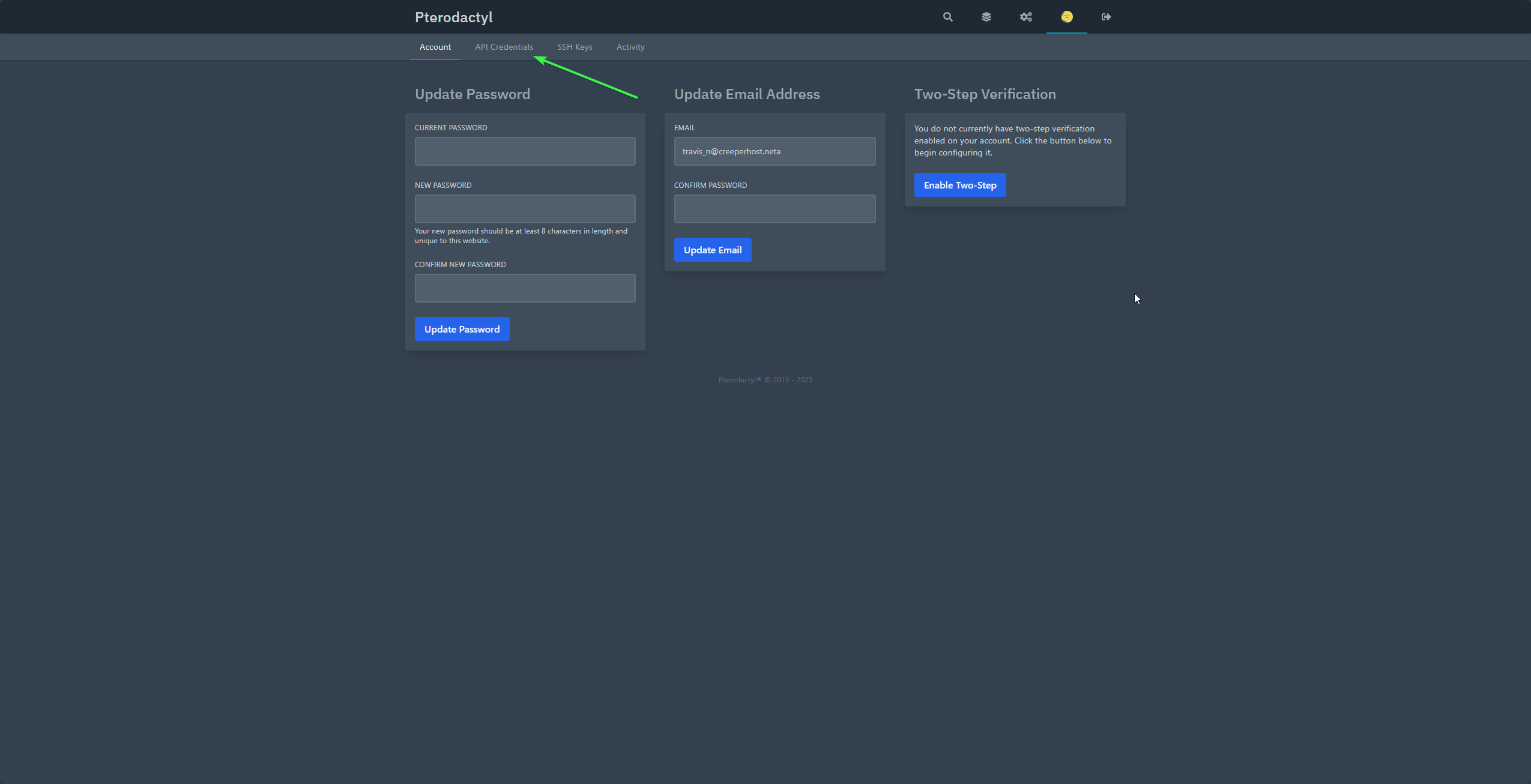Click into the New Password field
Screen dimensions: 1531x784
pyautogui.click(x=525, y=209)
